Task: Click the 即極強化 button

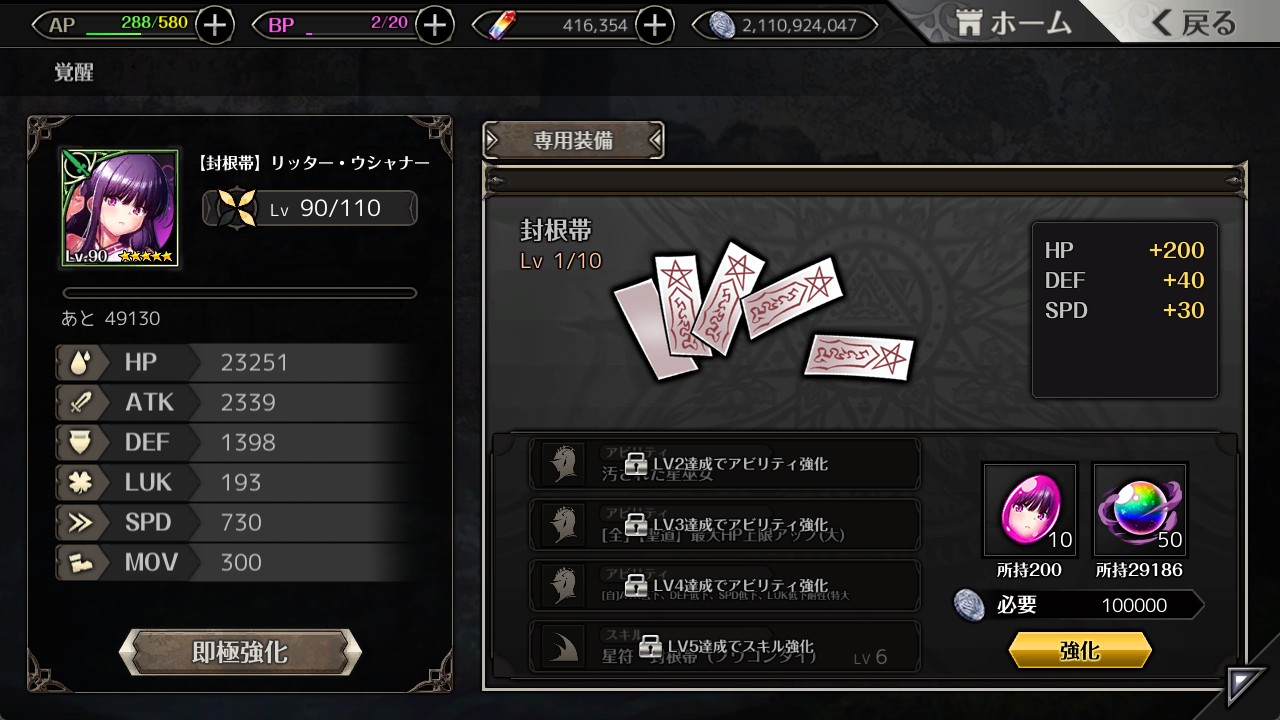Action: click(240, 652)
